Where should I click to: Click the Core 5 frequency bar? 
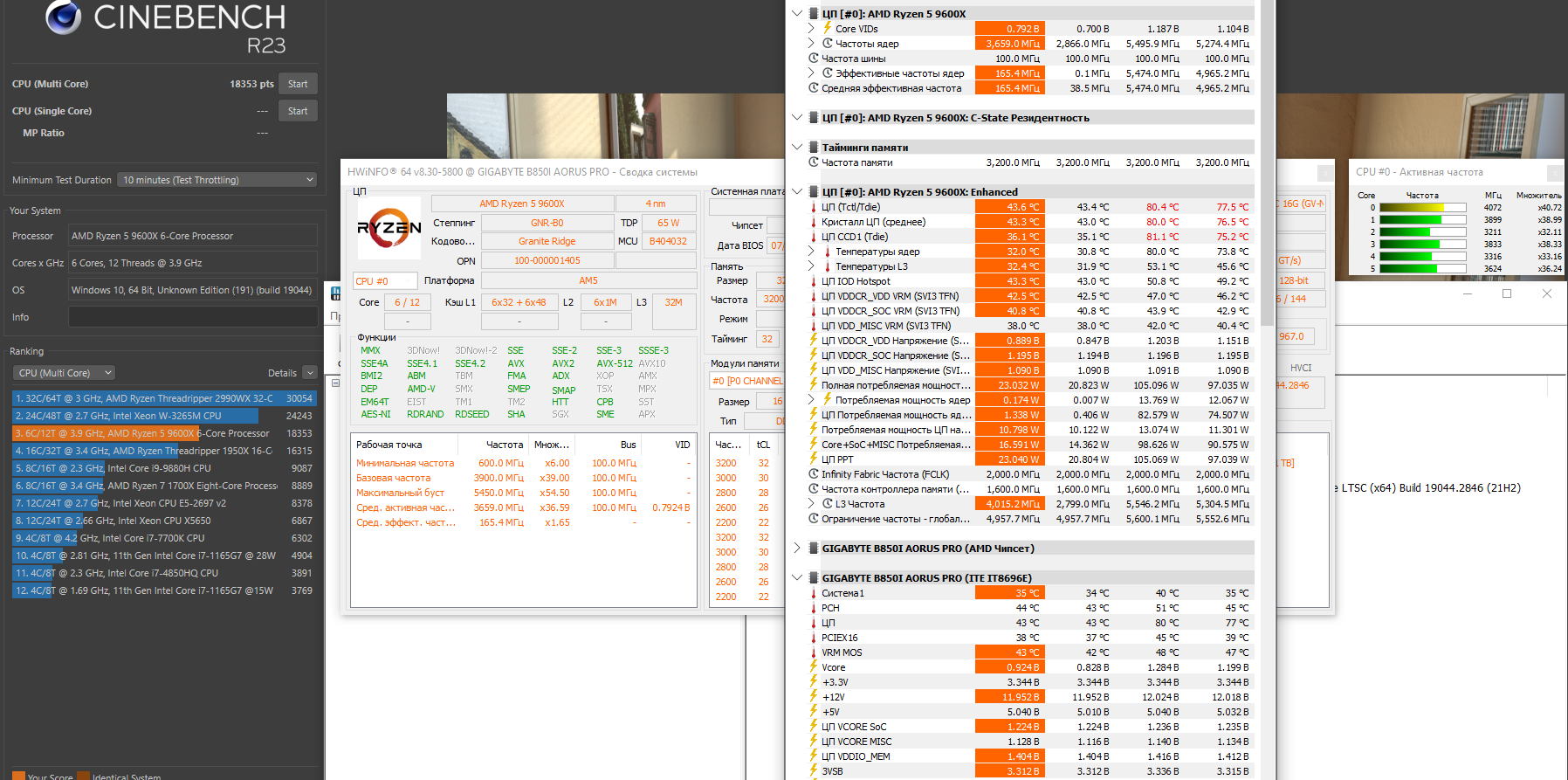coord(1423,269)
